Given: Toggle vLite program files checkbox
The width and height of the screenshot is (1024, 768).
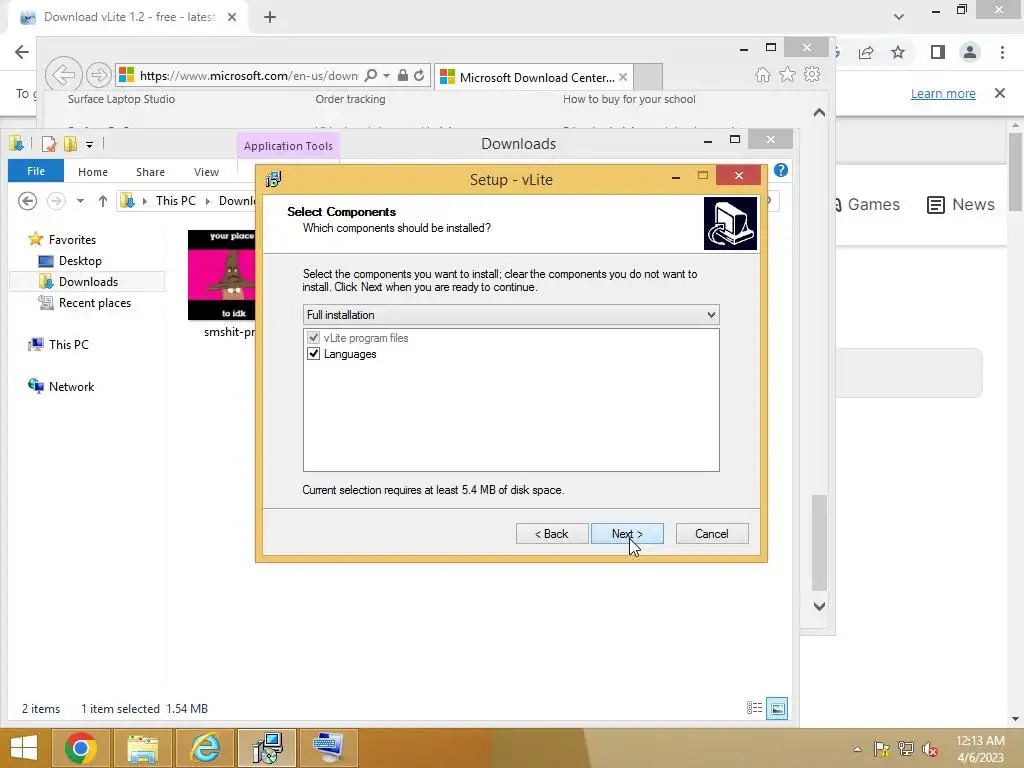Looking at the screenshot, I should 313,338.
